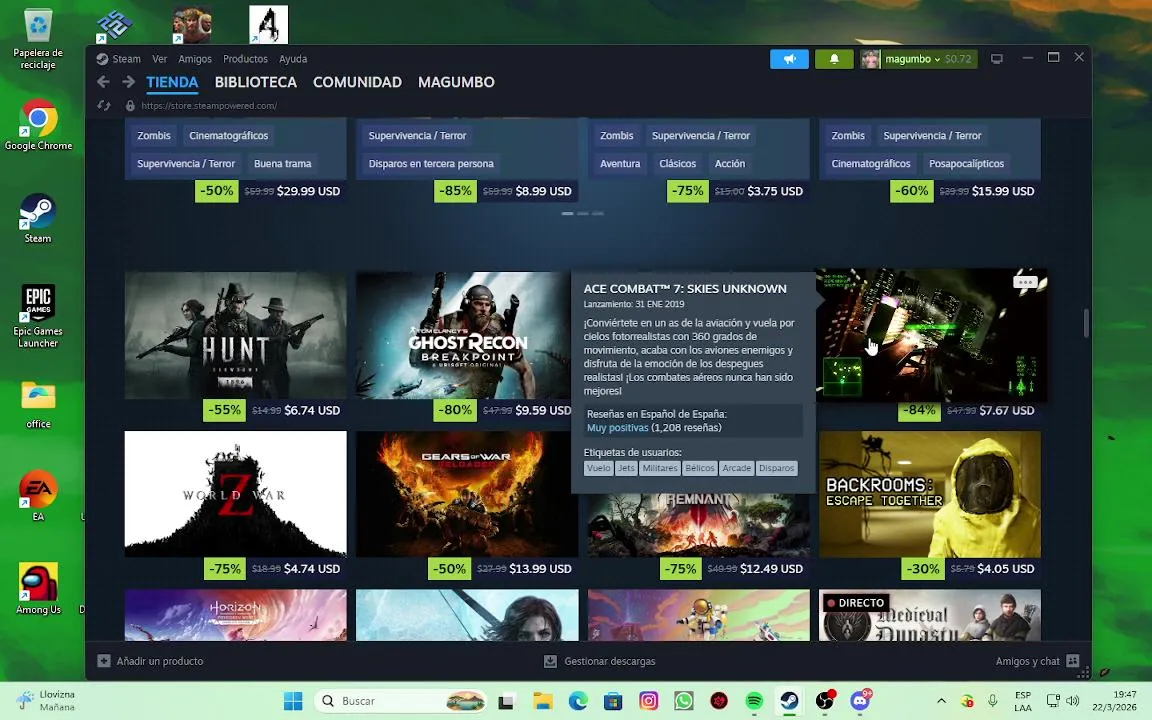The height and width of the screenshot is (720, 1152).
Task: Click the last carousel page dot
Action: click(598, 213)
